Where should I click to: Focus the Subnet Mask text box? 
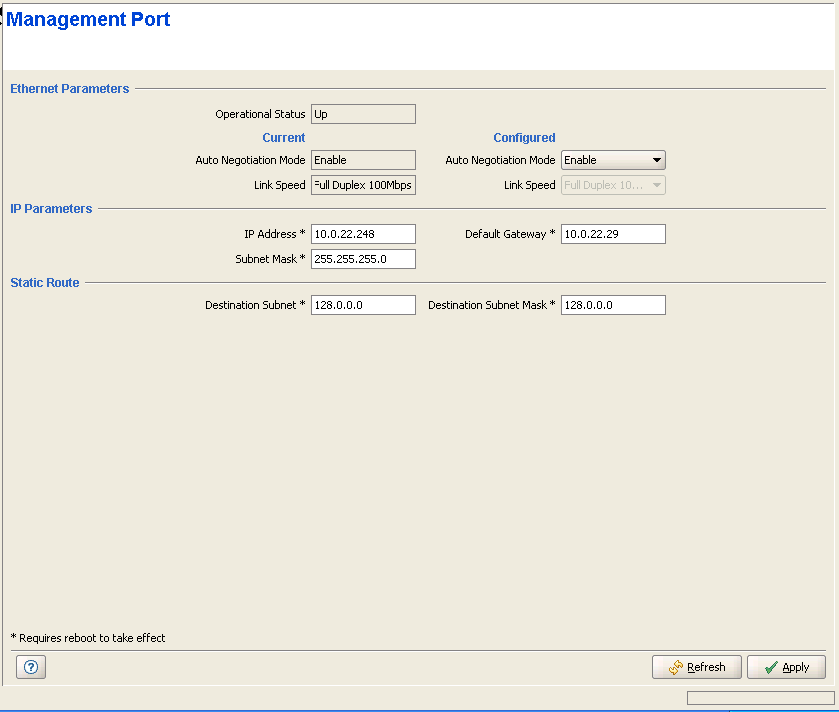coord(363,259)
